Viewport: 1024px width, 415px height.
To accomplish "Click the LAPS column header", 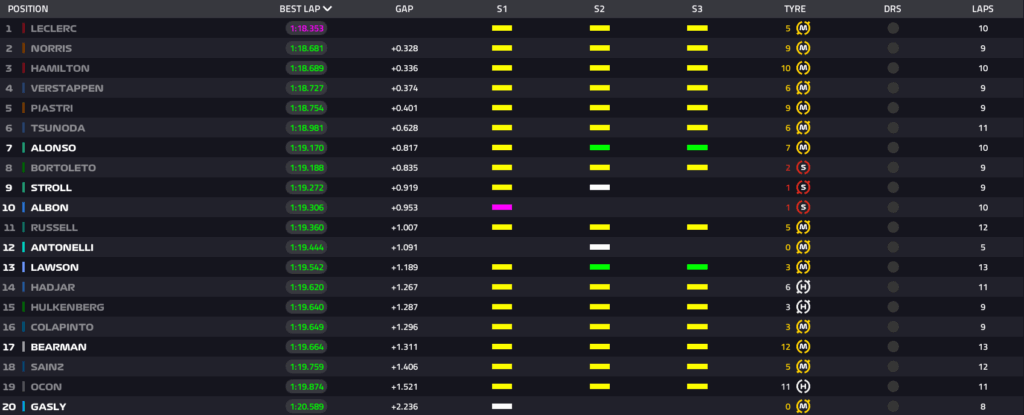I will [982, 8].
